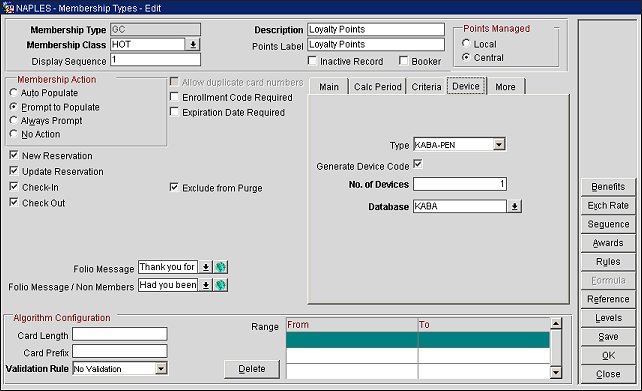Open Folio Message list arrow

(x=206, y=267)
